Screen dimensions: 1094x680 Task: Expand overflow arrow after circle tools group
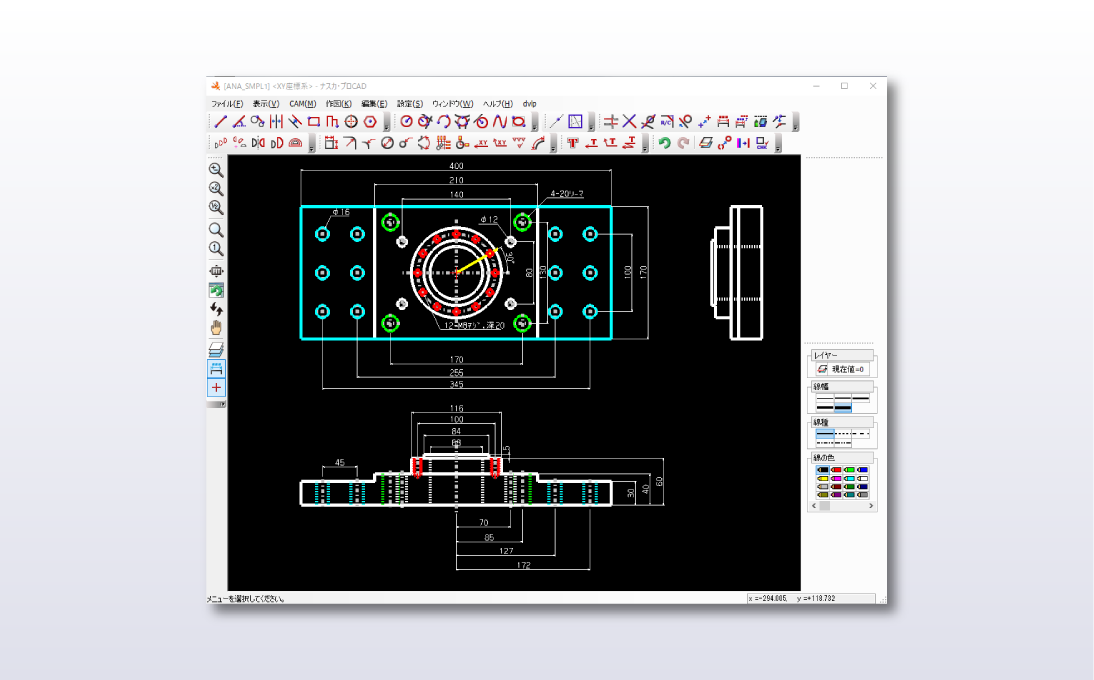tap(534, 123)
